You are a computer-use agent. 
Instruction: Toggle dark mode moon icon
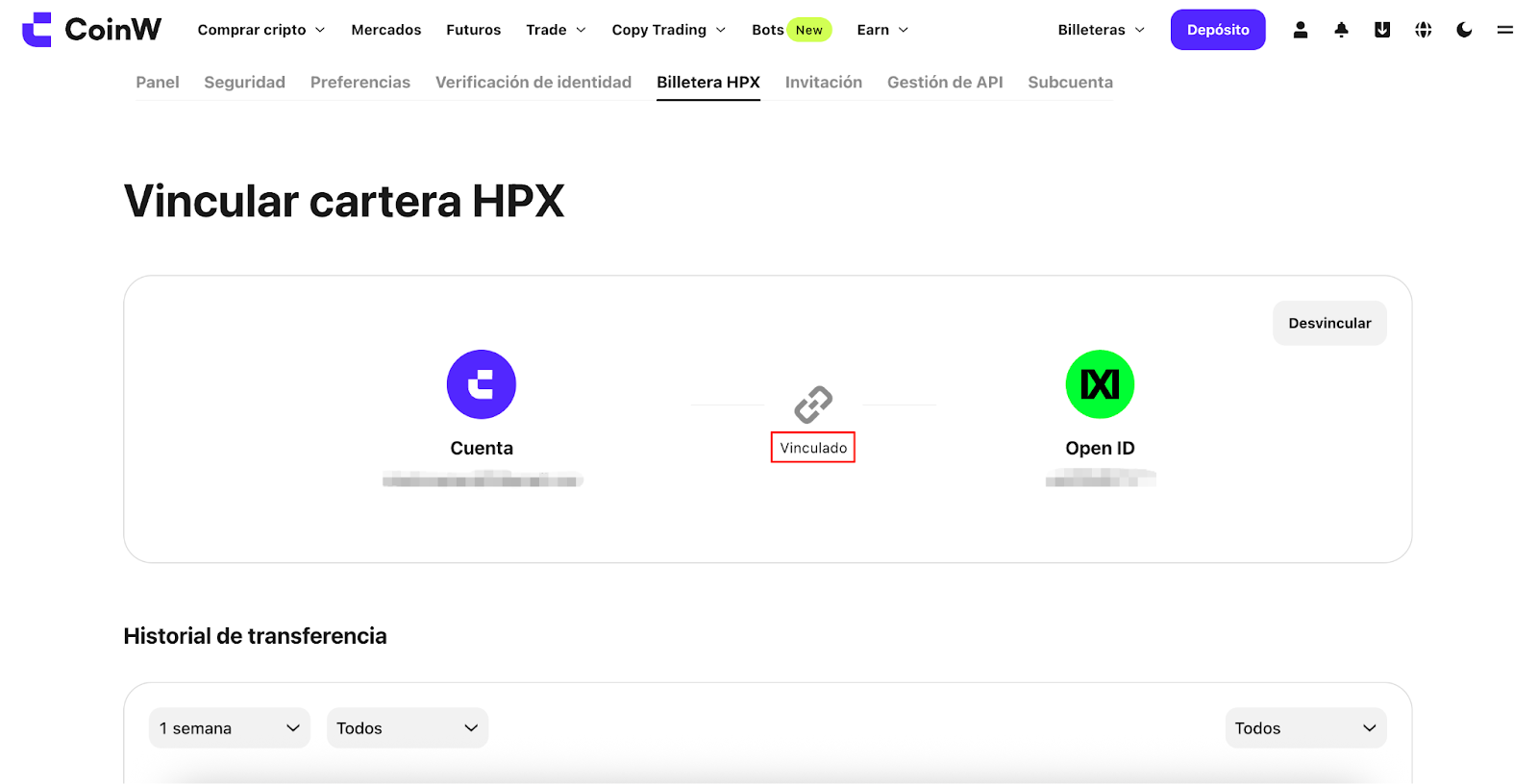point(1464,30)
